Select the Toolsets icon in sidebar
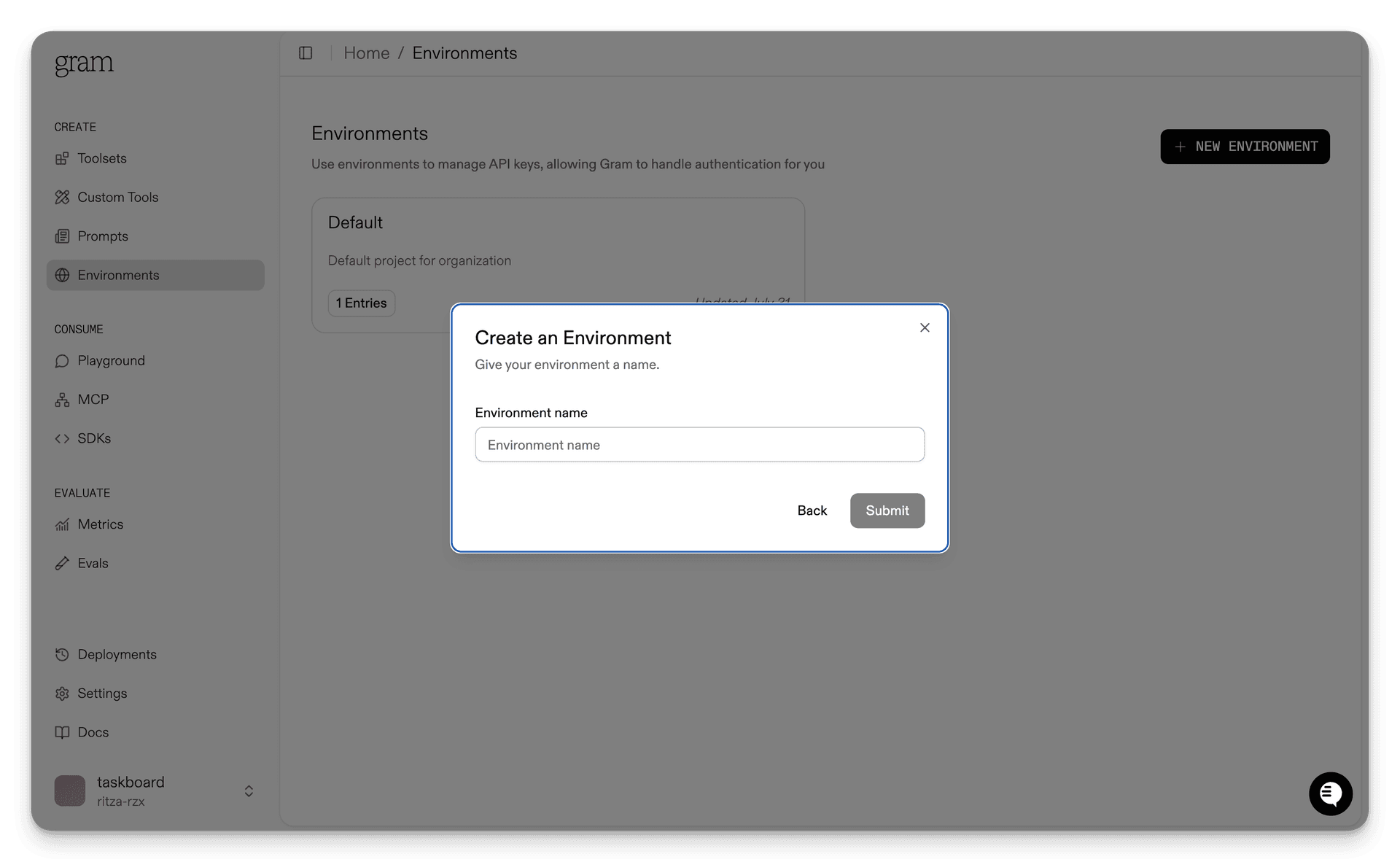The image size is (1400, 862). point(63,158)
